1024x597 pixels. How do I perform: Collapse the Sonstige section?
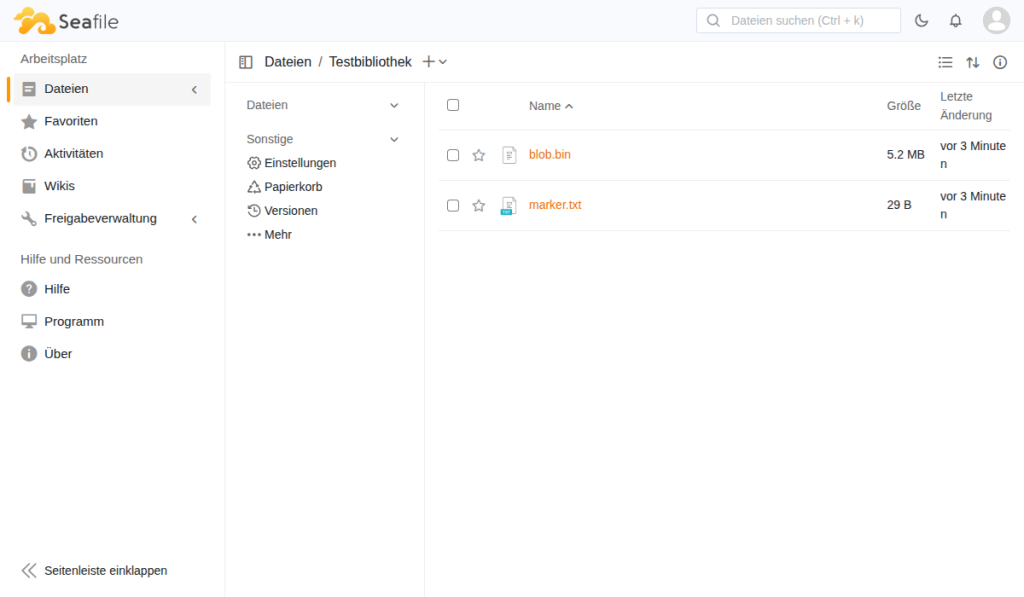394,139
